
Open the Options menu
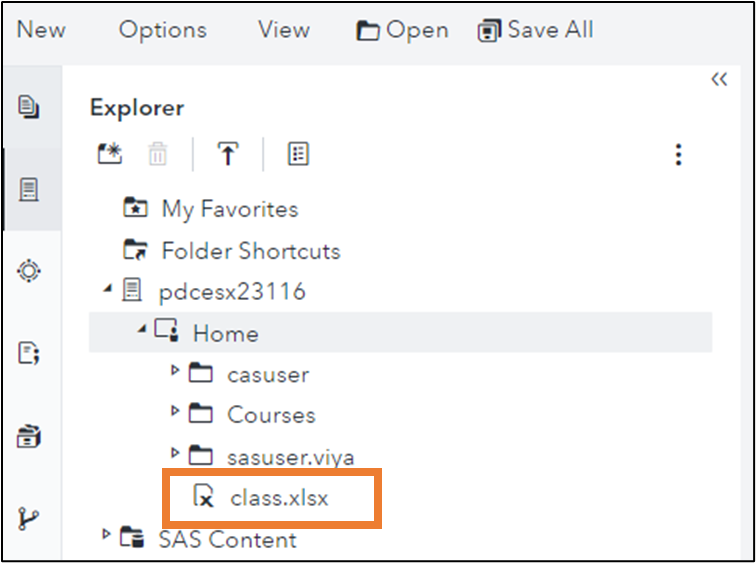[x=162, y=29]
